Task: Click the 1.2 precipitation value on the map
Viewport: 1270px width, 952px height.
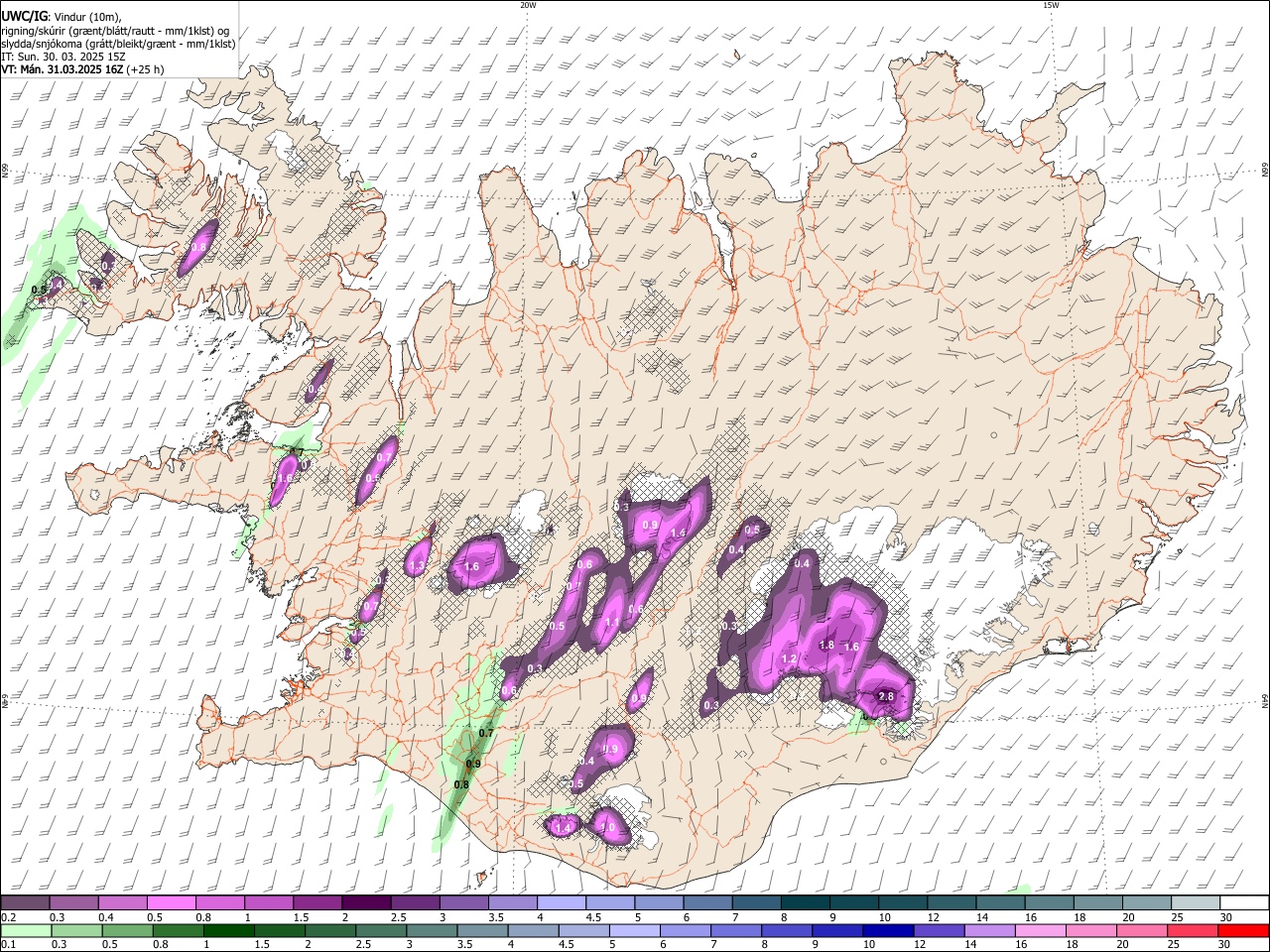Action: pyautogui.click(x=790, y=659)
